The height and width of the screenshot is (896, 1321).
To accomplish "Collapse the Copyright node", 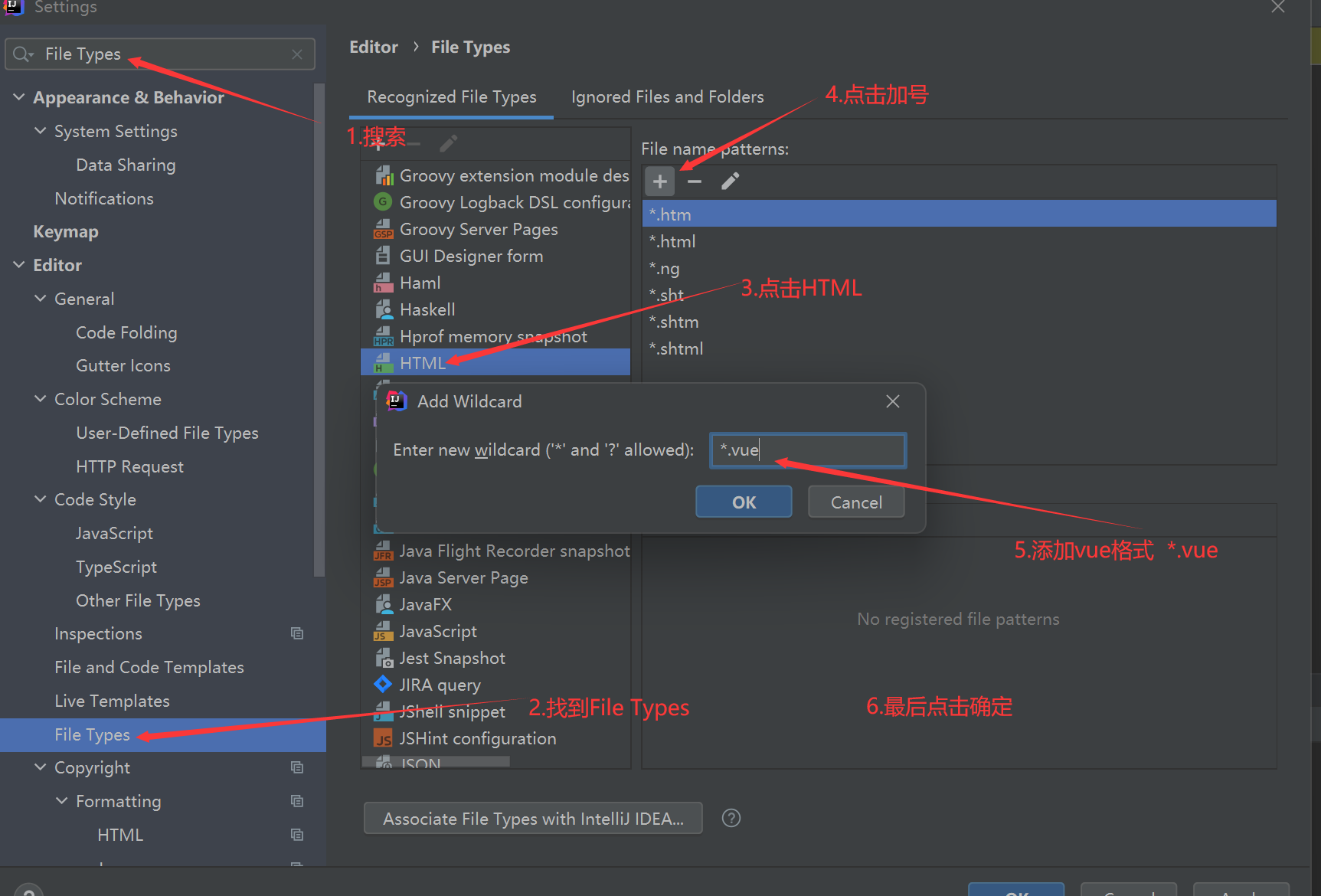I will [x=41, y=767].
